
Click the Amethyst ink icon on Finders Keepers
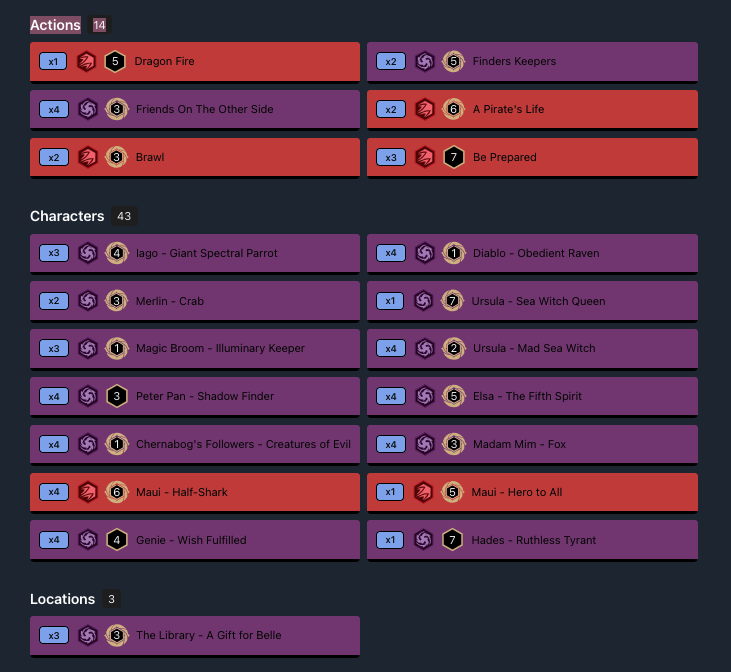click(424, 61)
